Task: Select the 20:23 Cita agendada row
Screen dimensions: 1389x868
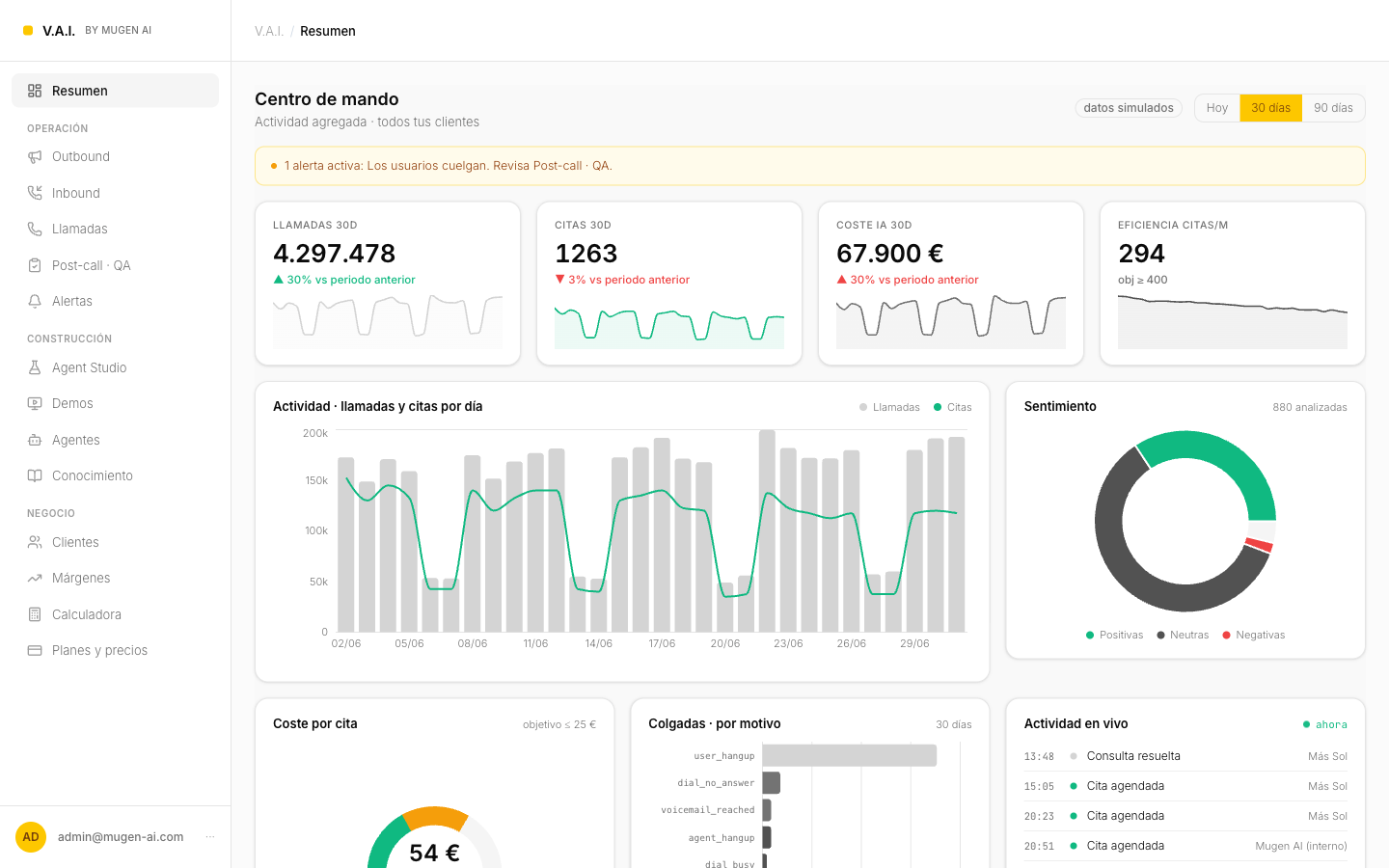Action: pyautogui.click(x=1185, y=816)
